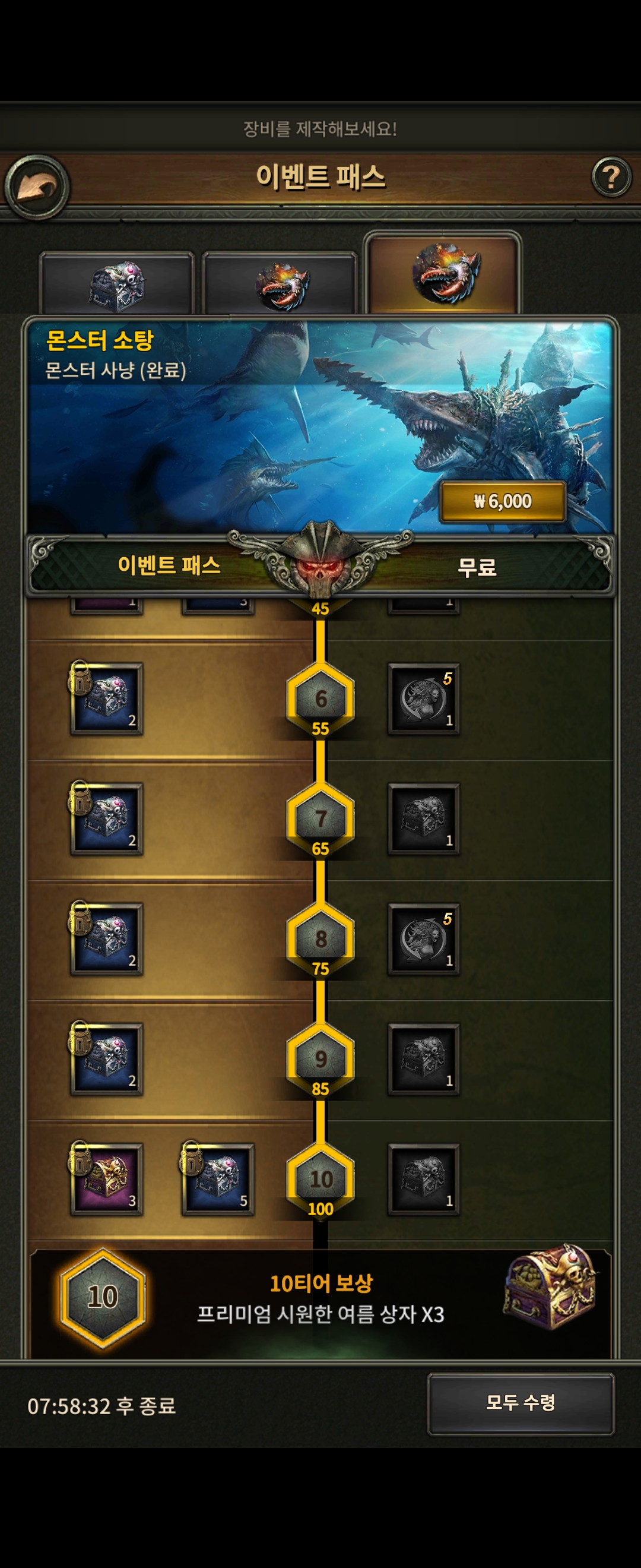Select the free chest reward at tier 7
Screen dimensions: 641x1568
(x=424, y=818)
